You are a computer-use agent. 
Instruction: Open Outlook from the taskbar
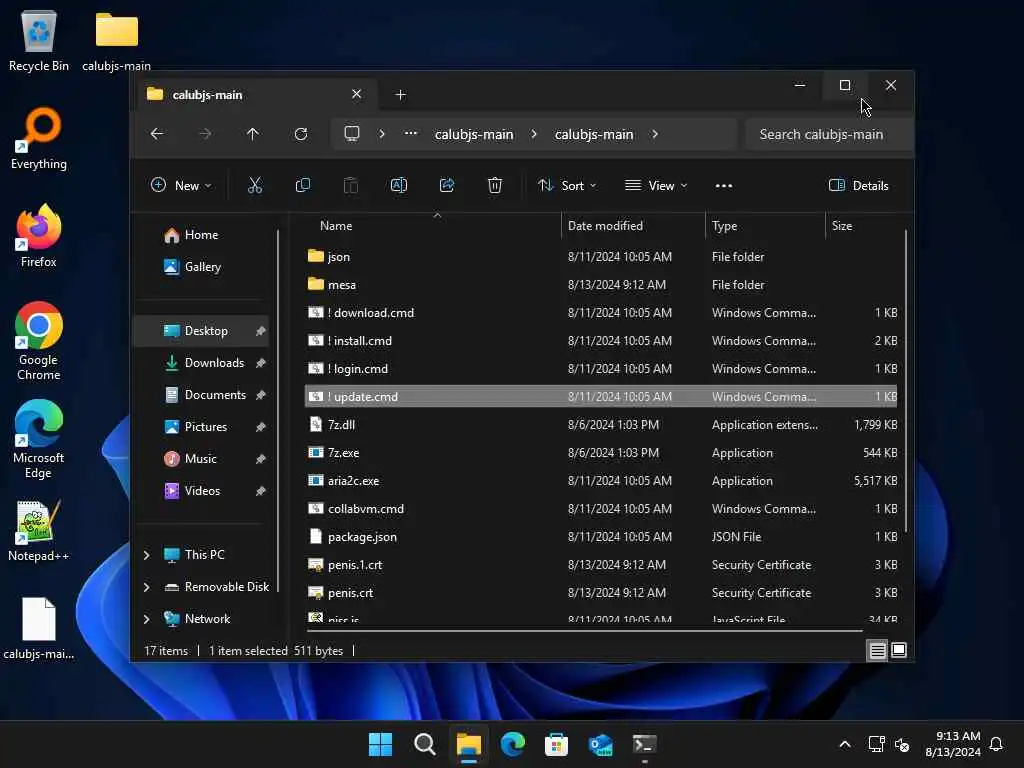click(600, 744)
